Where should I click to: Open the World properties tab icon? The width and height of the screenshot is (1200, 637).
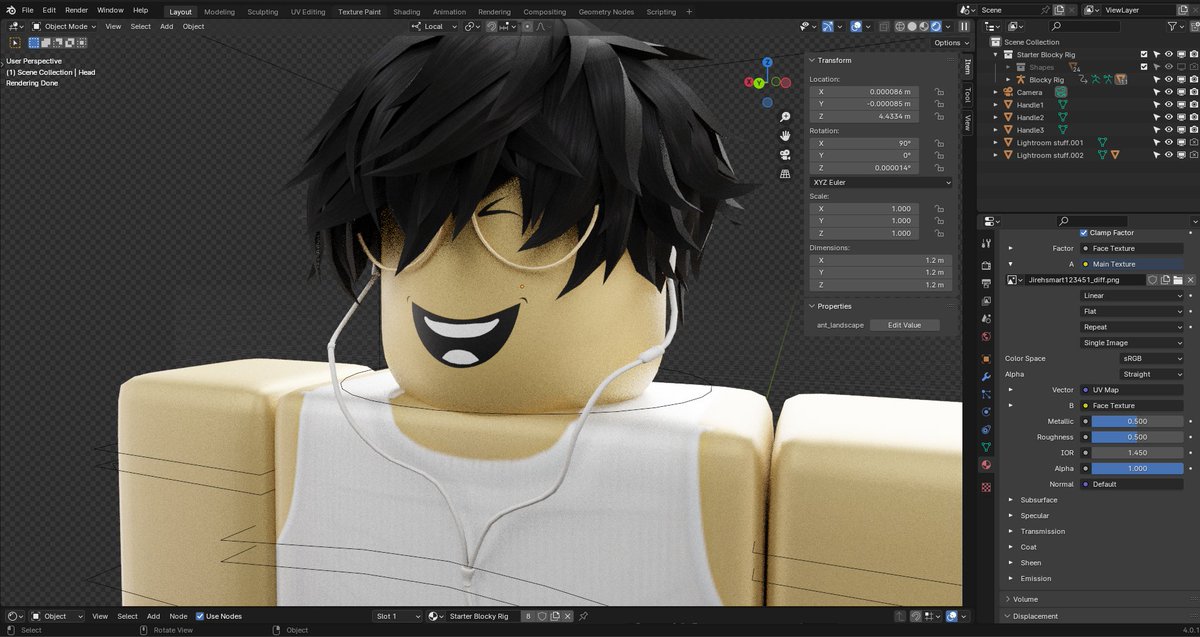click(x=986, y=336)
